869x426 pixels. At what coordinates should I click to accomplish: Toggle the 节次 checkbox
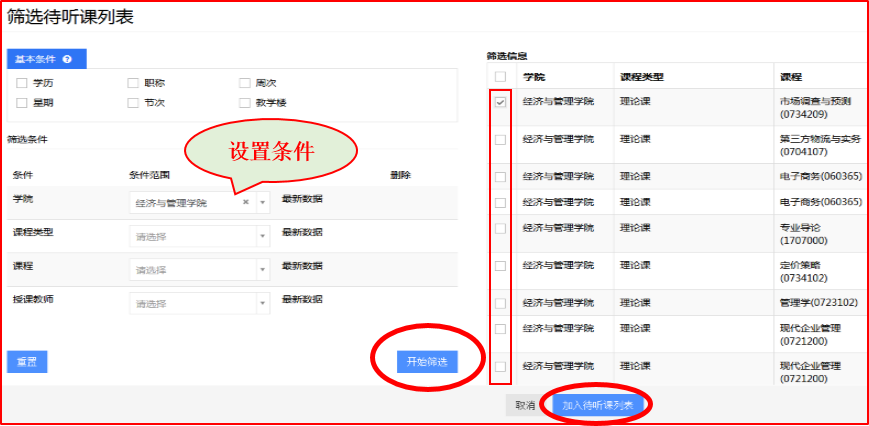133,102
